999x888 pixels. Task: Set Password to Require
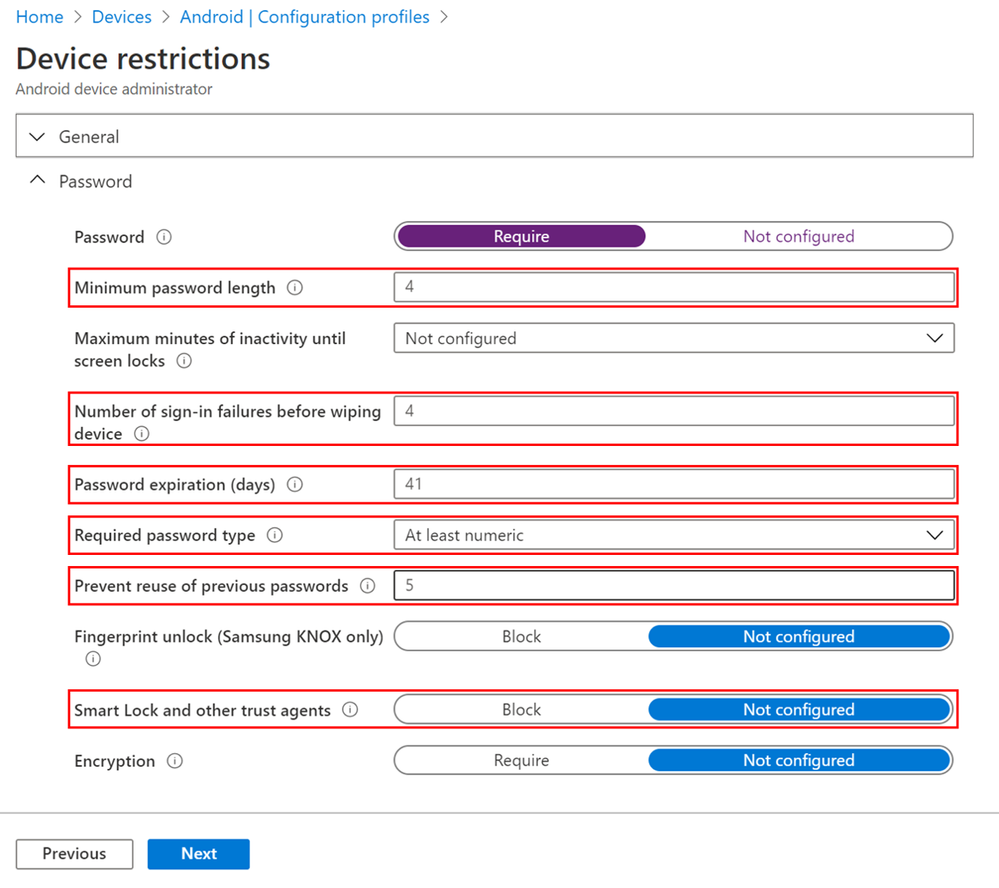click(x=521, y=236)
